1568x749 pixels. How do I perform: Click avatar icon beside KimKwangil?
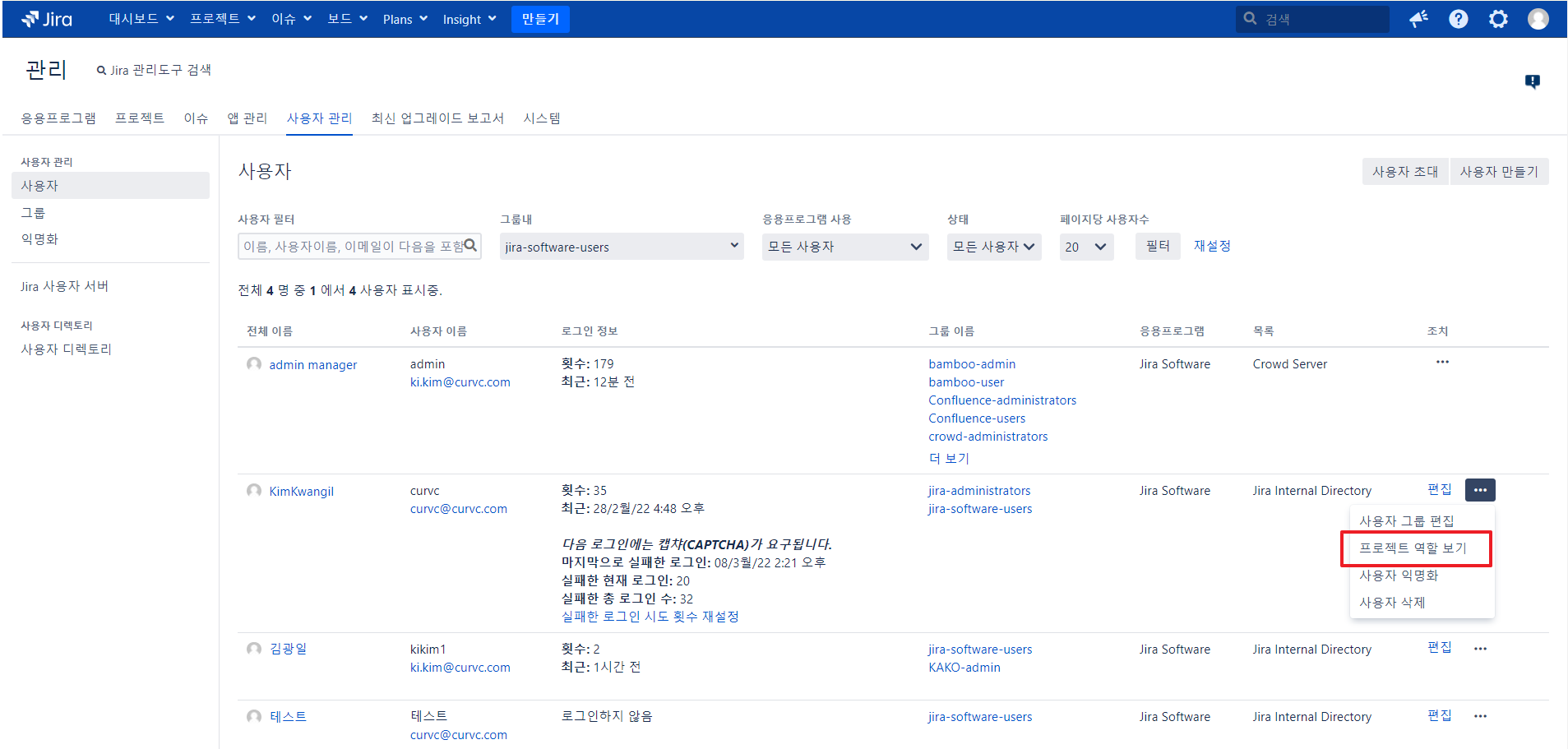coord(254,491)
